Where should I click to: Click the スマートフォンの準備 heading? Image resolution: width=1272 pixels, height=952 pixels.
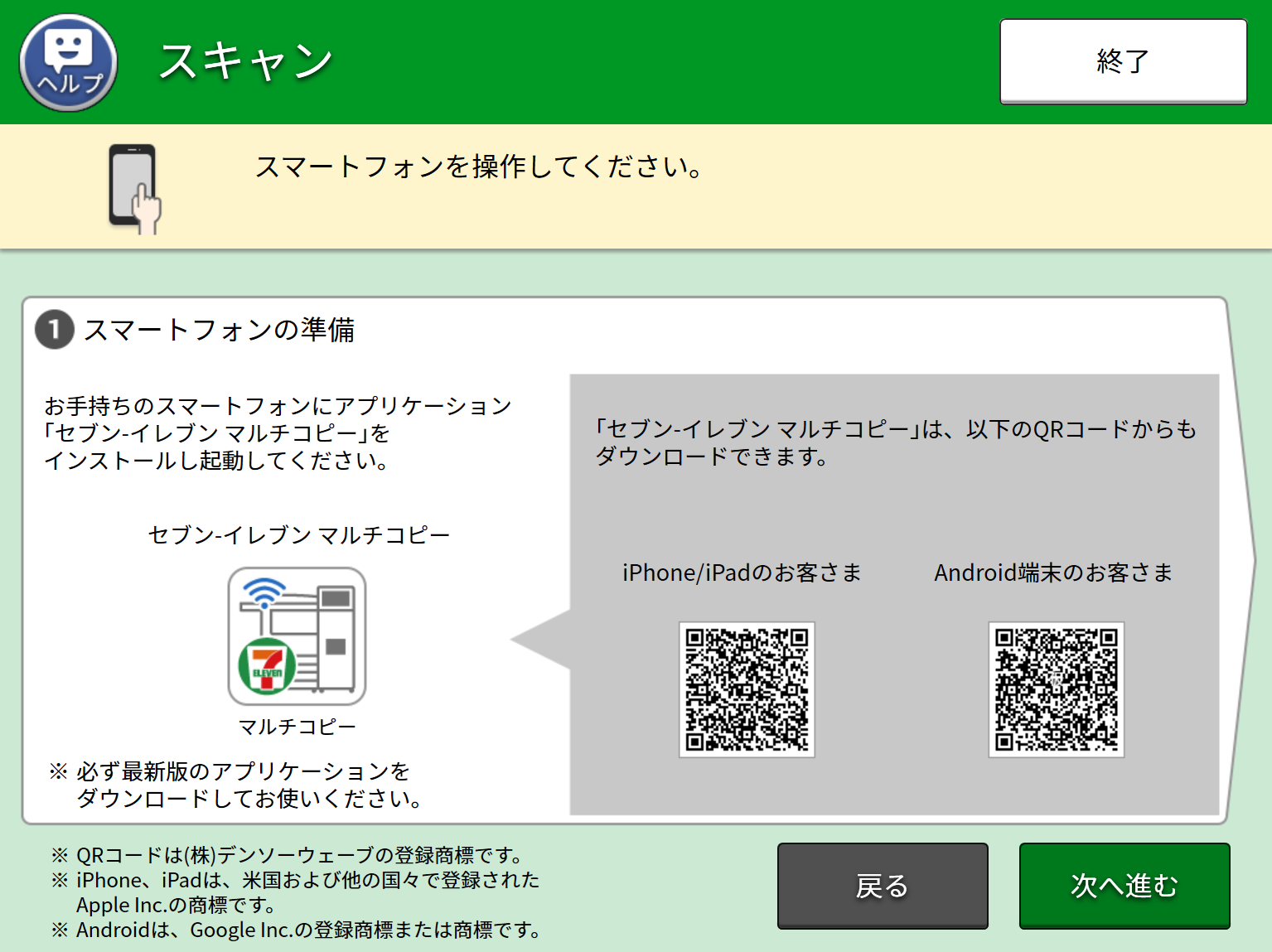pyautogui.click(x=220, y=330)
